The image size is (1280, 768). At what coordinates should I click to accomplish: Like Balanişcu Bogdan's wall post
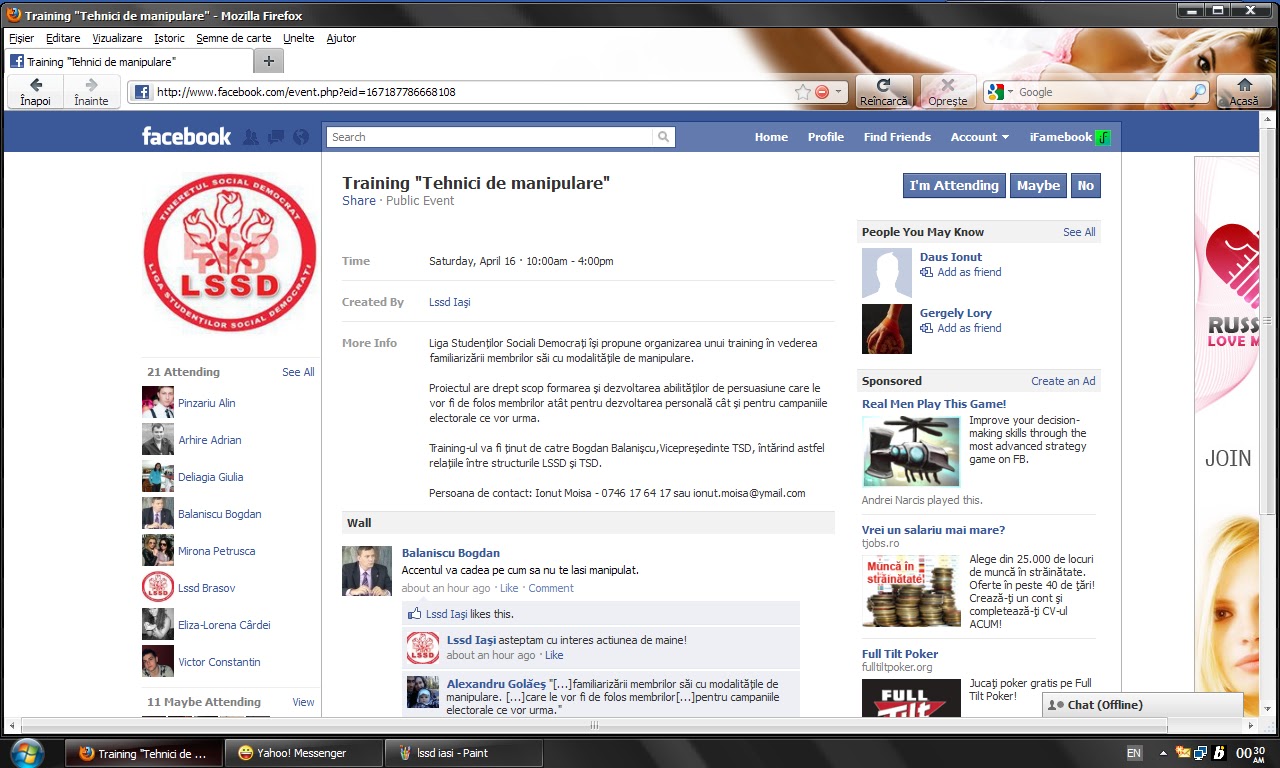(x=509, y=588)
